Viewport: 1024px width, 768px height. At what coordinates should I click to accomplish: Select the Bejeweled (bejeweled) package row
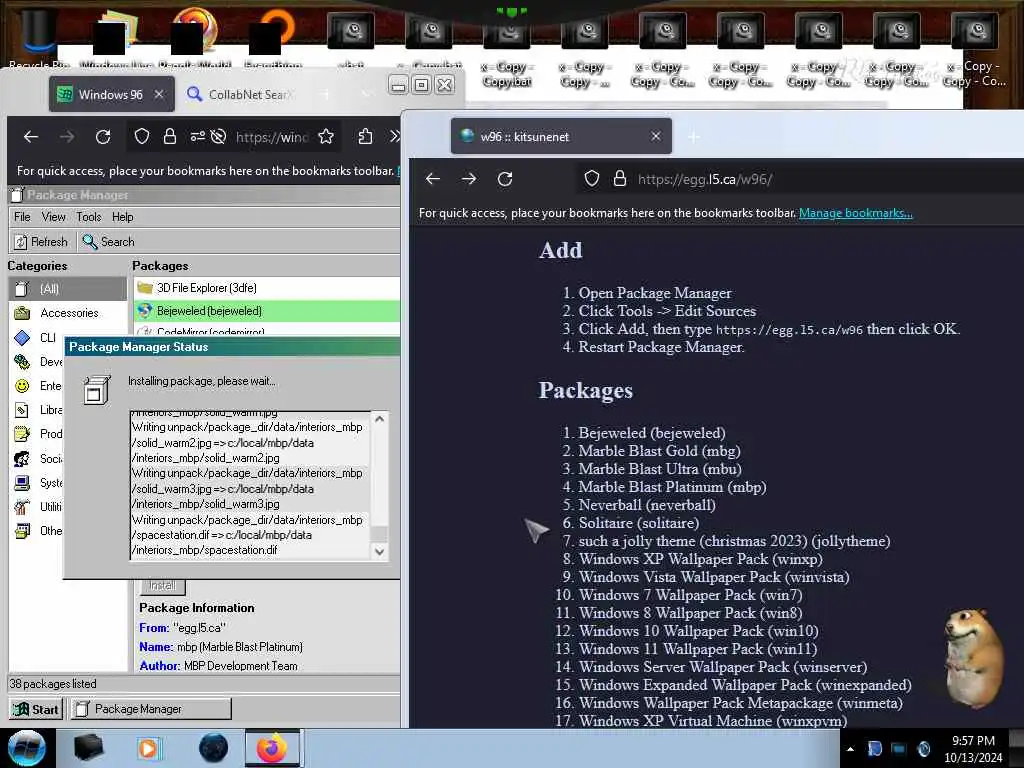tap(266, 311)
